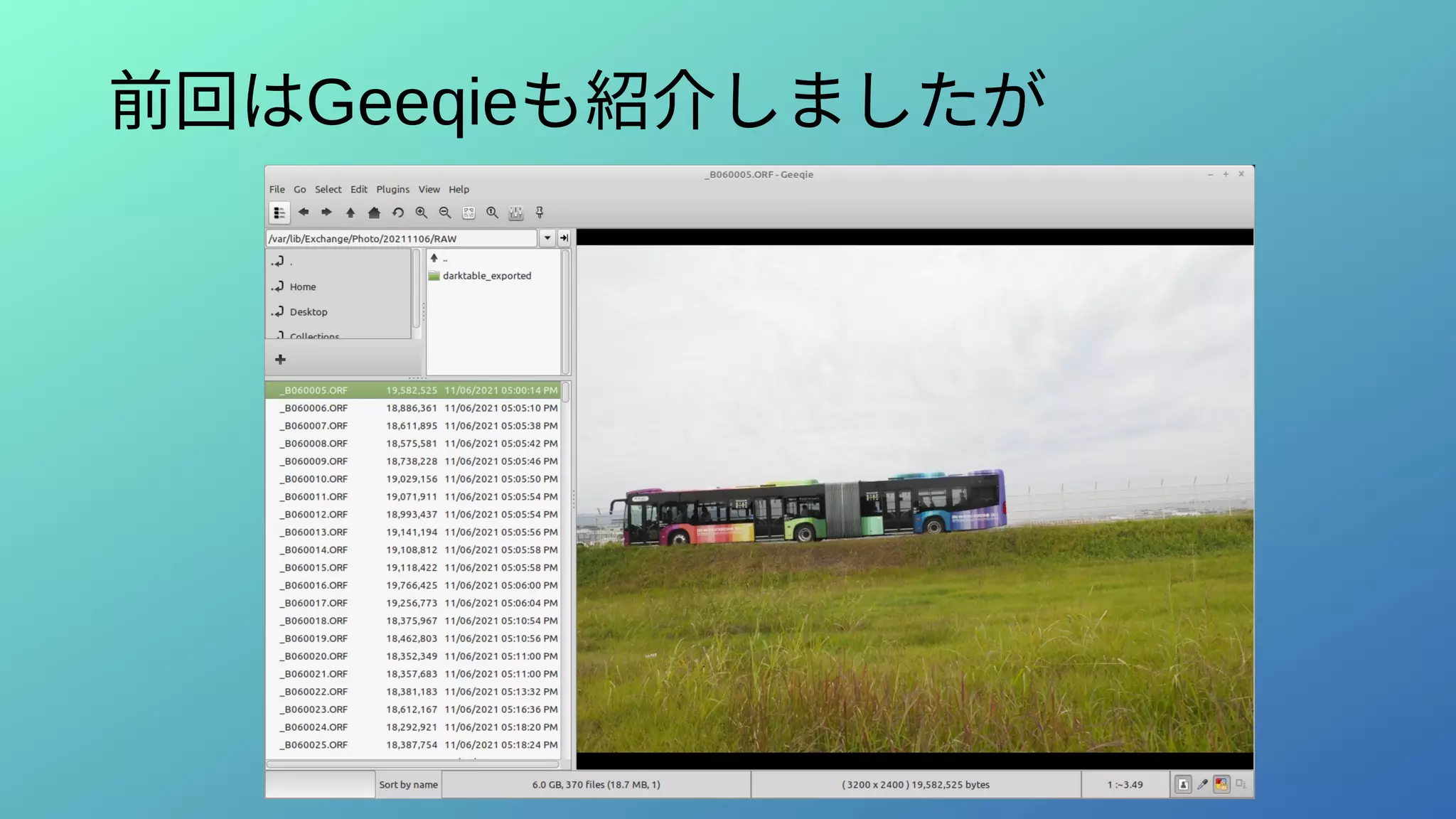The width and height of the screenshot is (1456, 819).
Task: Select file _B060014.ORF
Action: pyautogui.click(x=413, y=550)
